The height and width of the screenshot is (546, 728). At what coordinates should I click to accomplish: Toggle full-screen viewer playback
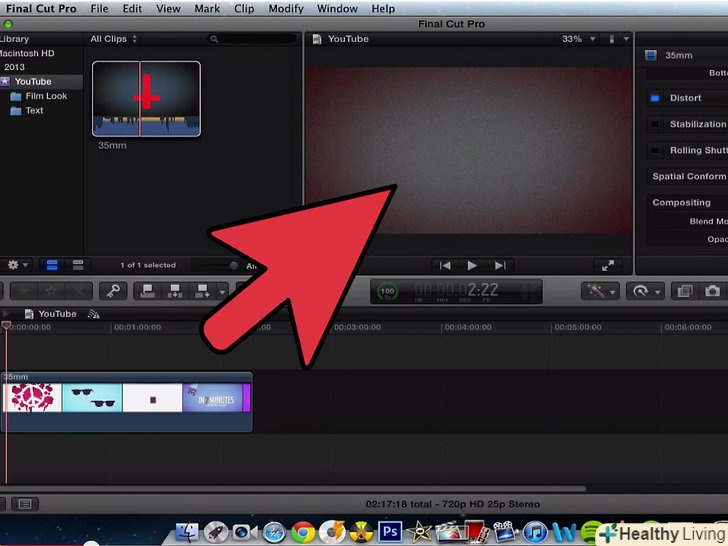pyautogui.click(x=608, y=265)
